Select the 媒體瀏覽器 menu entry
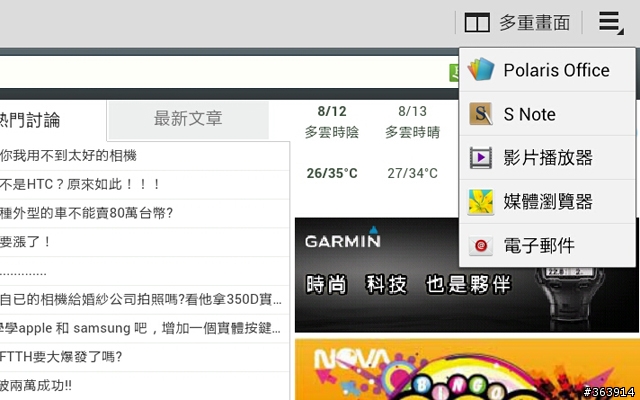This screenshot has width=640, height=400. pyautogui.click(x=547, y=202)
